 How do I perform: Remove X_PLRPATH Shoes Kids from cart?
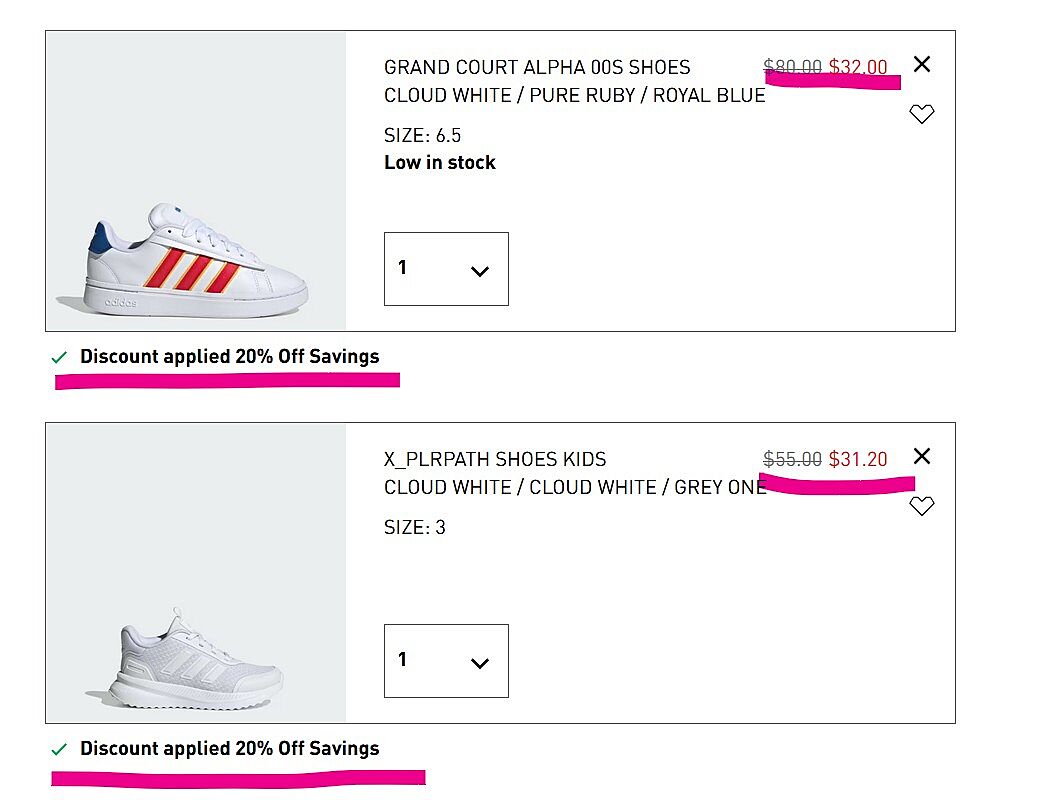pos(922,456)
